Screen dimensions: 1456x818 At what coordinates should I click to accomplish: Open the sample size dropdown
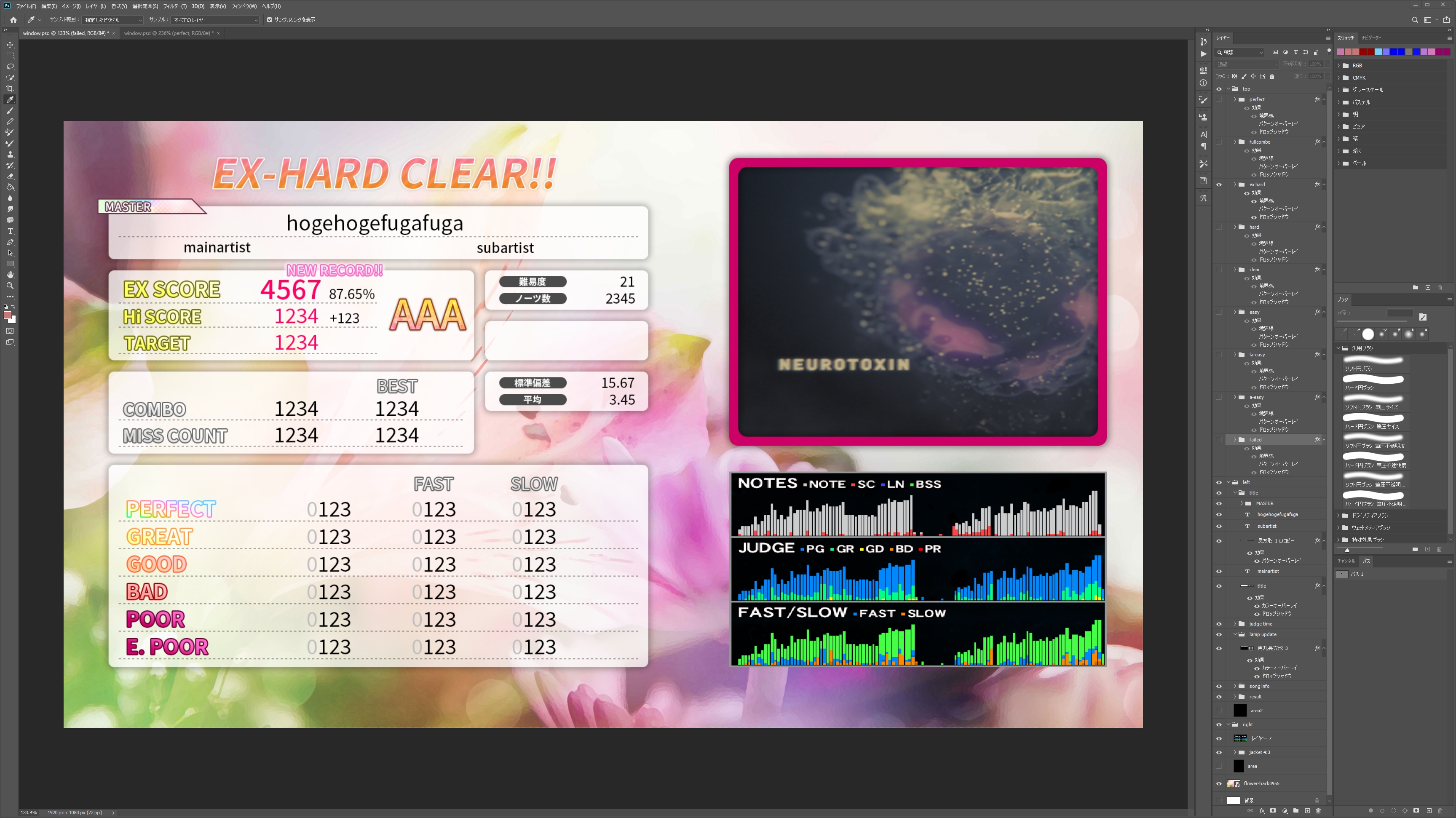tap(113, 20)
